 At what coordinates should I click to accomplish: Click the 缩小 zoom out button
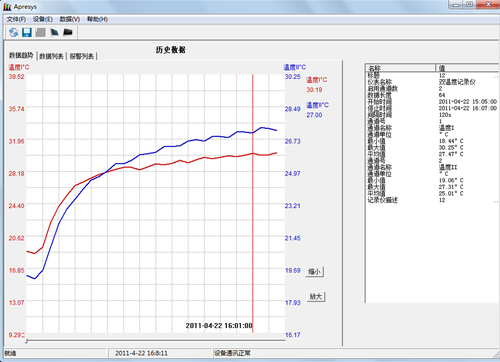pyautogui.click(x=315, y=272)
